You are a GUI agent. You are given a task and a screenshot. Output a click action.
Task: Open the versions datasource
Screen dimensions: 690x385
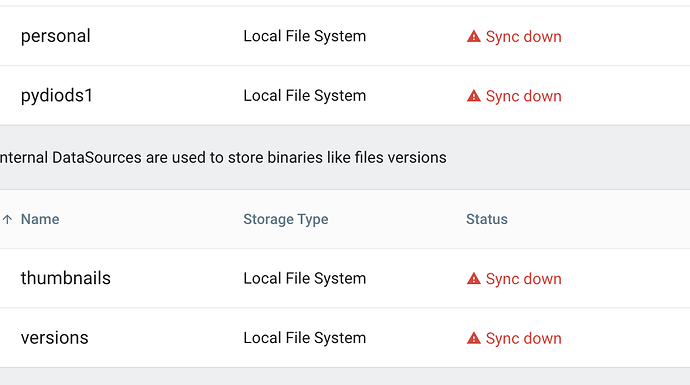click(55, 338)
